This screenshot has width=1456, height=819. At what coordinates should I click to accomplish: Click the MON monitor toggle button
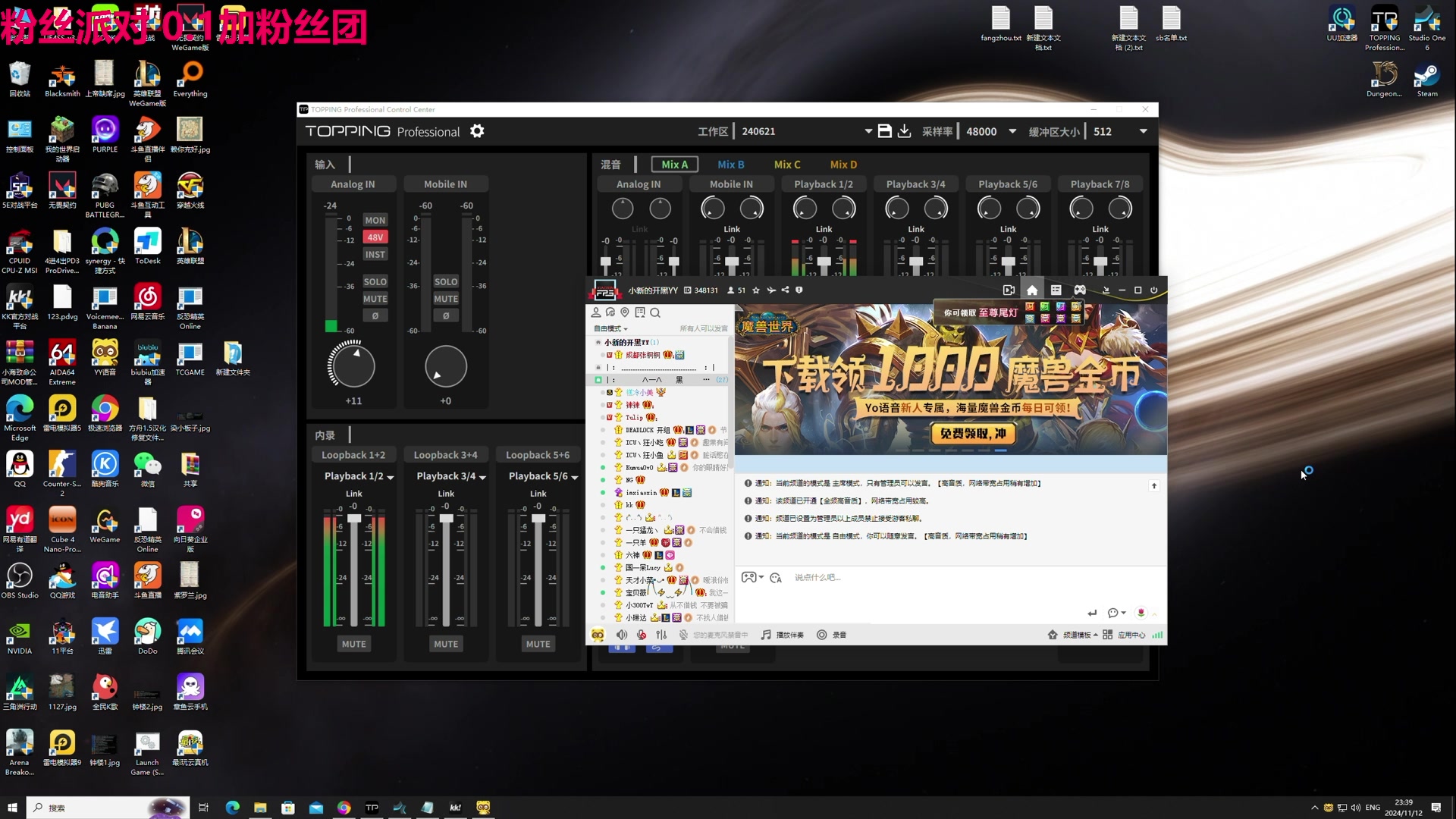click(375, 220)
